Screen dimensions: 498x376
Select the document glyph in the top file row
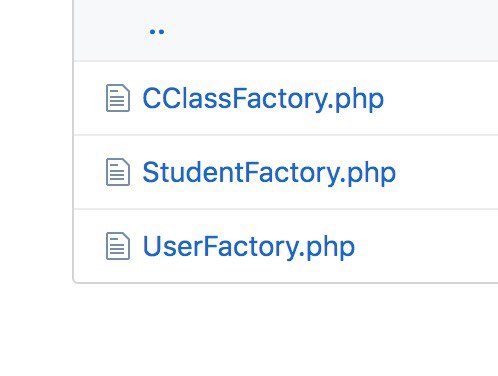point(118,98)
